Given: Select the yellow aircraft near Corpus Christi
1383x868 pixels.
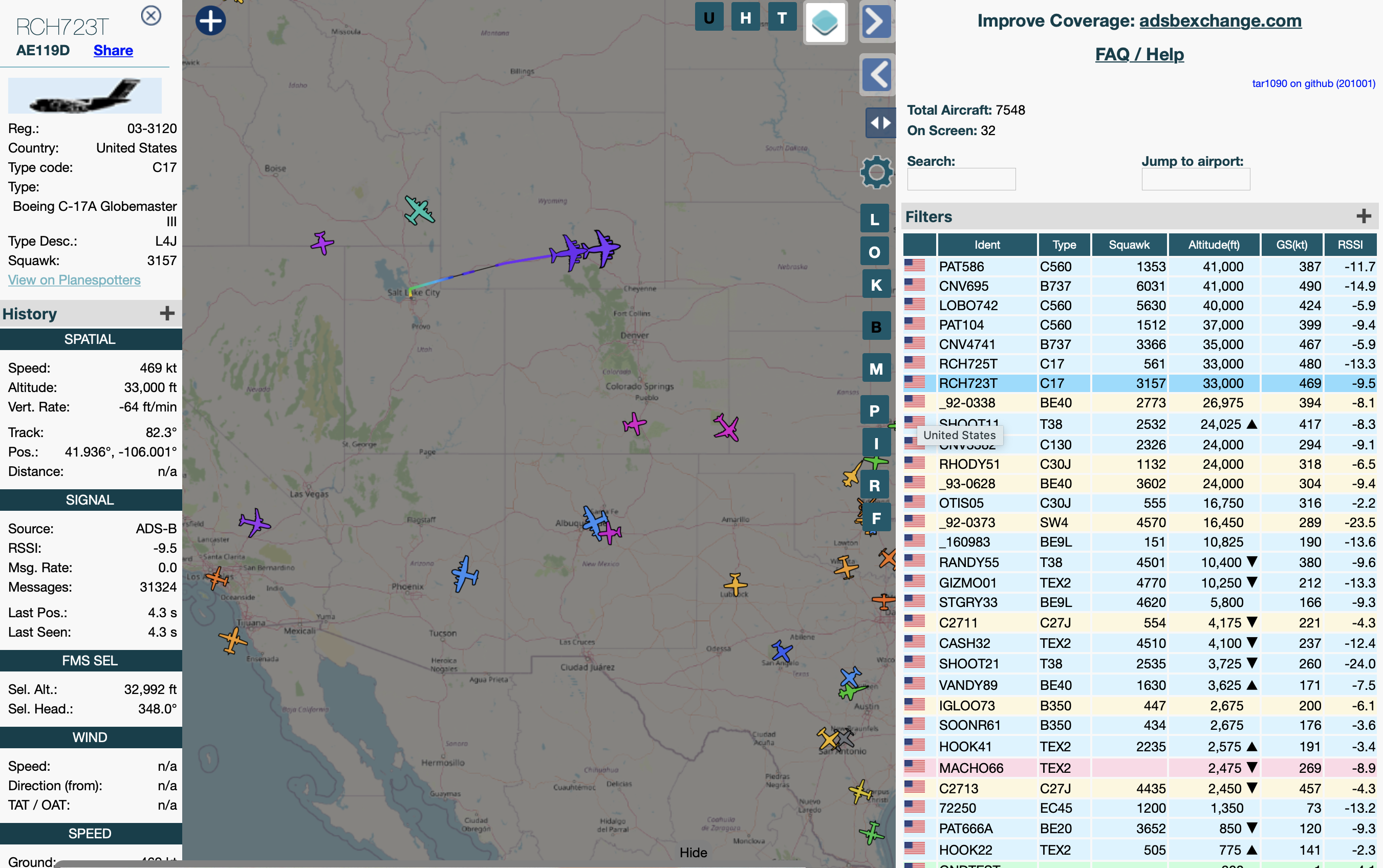Looking at the screenshot, I should coord(860,792).
